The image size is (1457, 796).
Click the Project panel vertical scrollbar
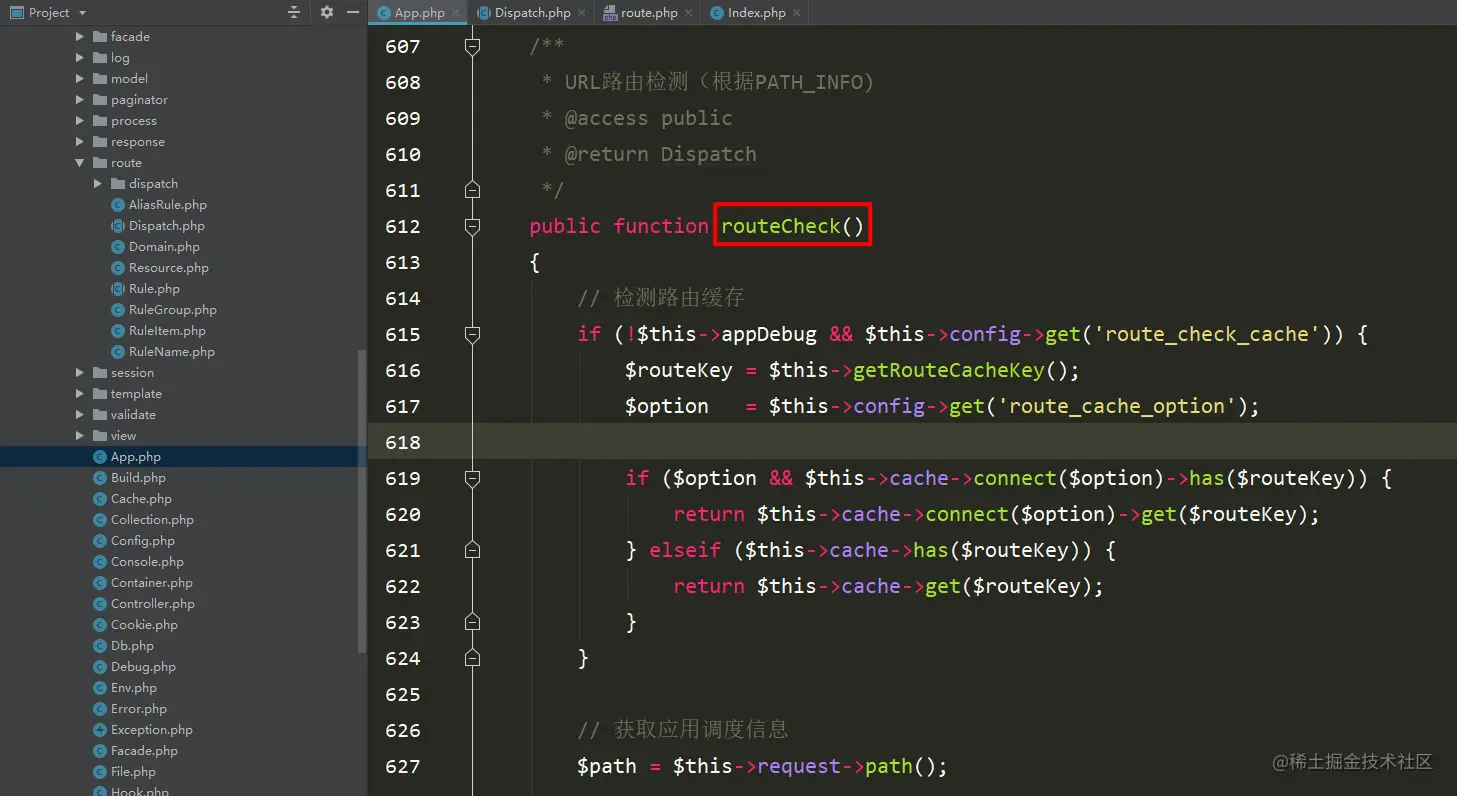[363, 500]
